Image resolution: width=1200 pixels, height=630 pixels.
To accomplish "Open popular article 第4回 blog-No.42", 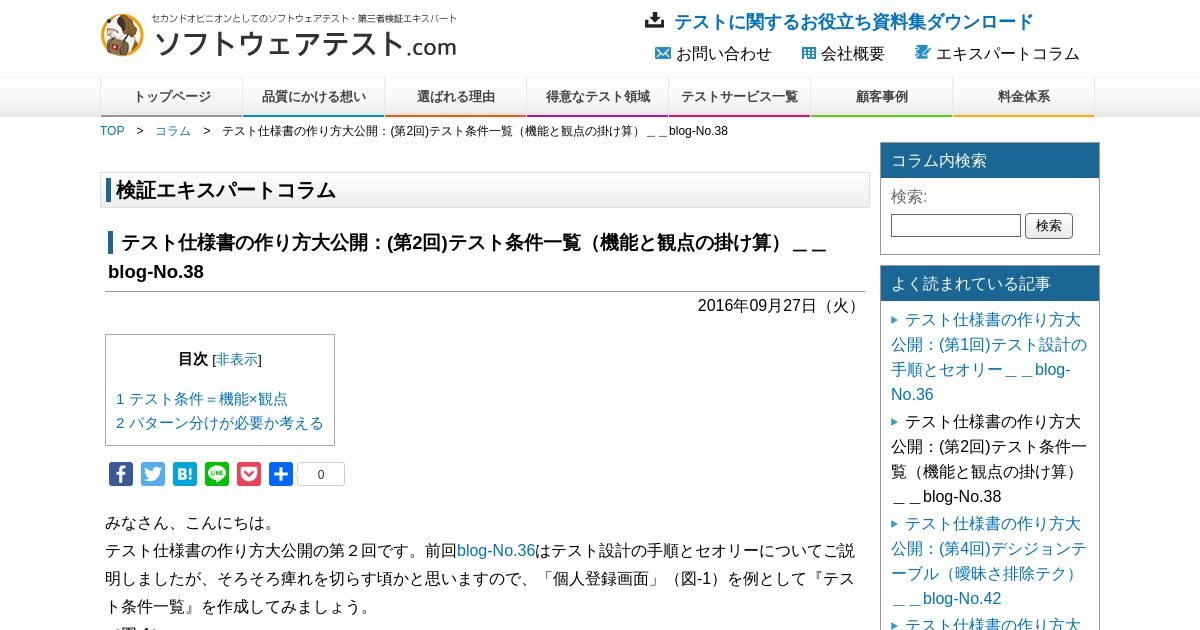I will click(989, 561).
